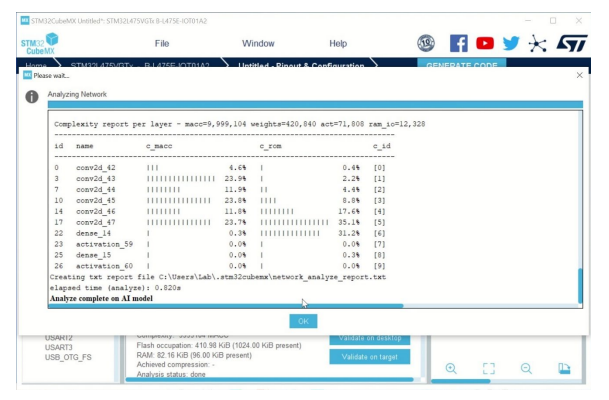Viewport: 609px width, 400px height.
Task: Click the pinout view horizontal scrollbar
Action: [461, 381]
